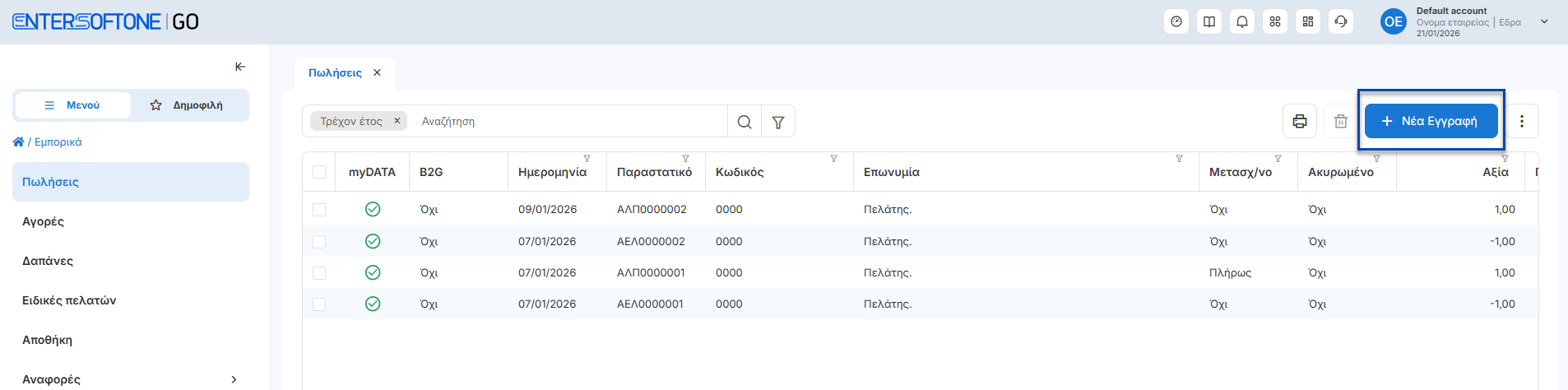The image size is (1568, 390).
Task: Check the row for document ΑΛΠ0000002
Action: point(319,210)
